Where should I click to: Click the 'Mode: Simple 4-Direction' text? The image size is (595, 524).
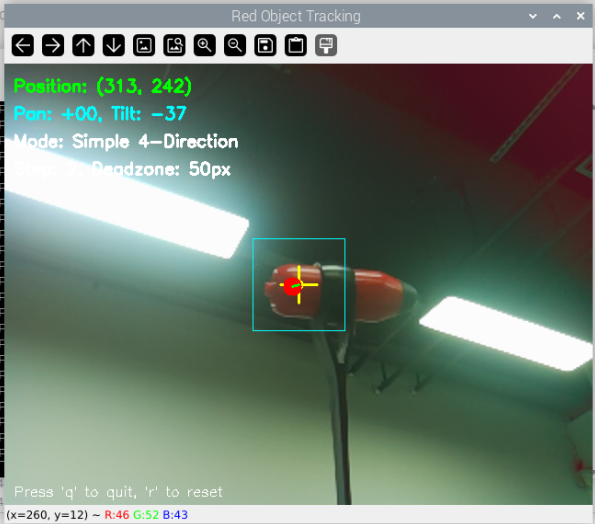point(126,142)
